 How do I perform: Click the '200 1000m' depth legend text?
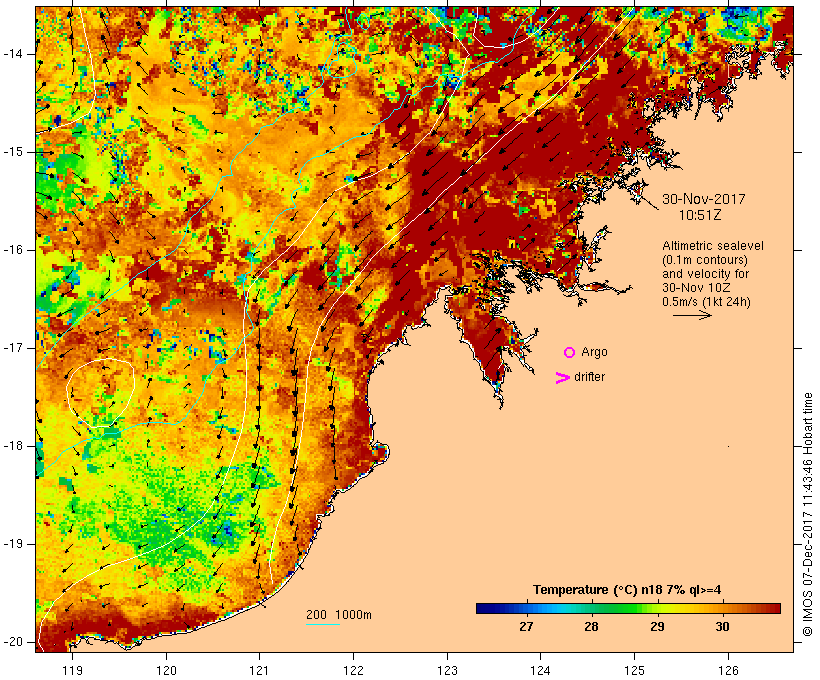click(x=339, y=615)
